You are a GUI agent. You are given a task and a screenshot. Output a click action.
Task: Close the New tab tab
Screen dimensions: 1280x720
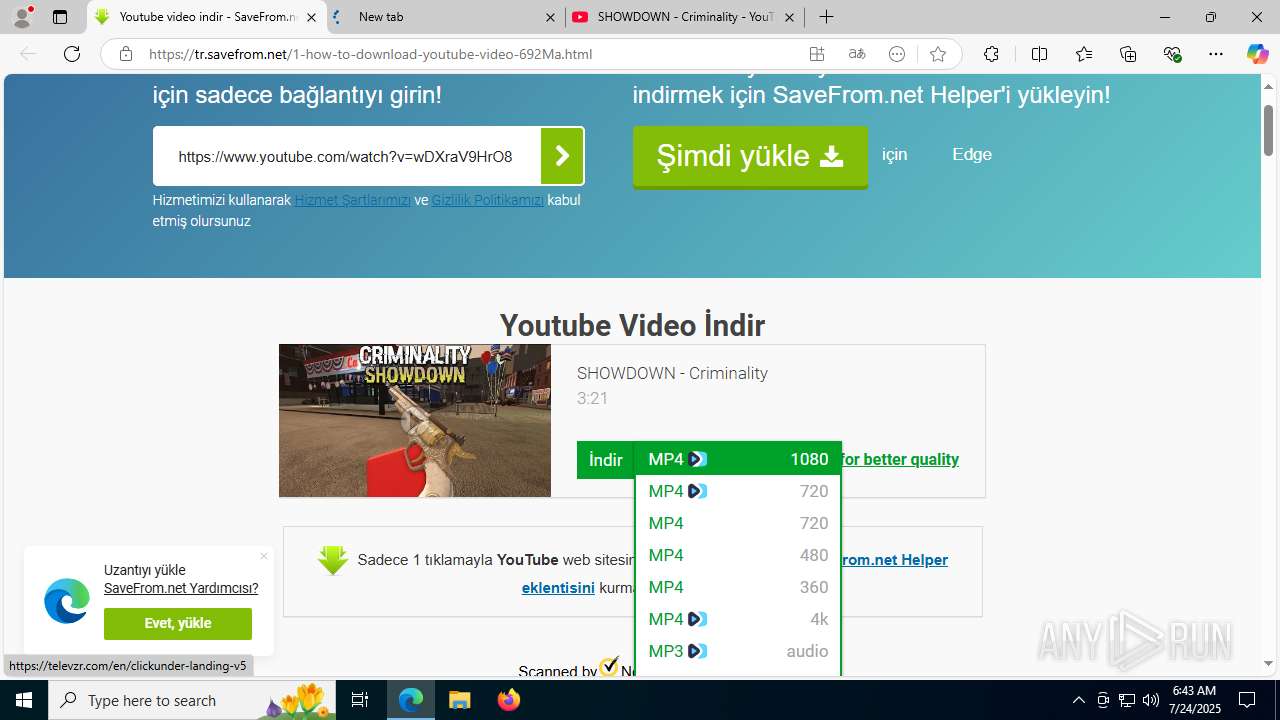point(550,17)
